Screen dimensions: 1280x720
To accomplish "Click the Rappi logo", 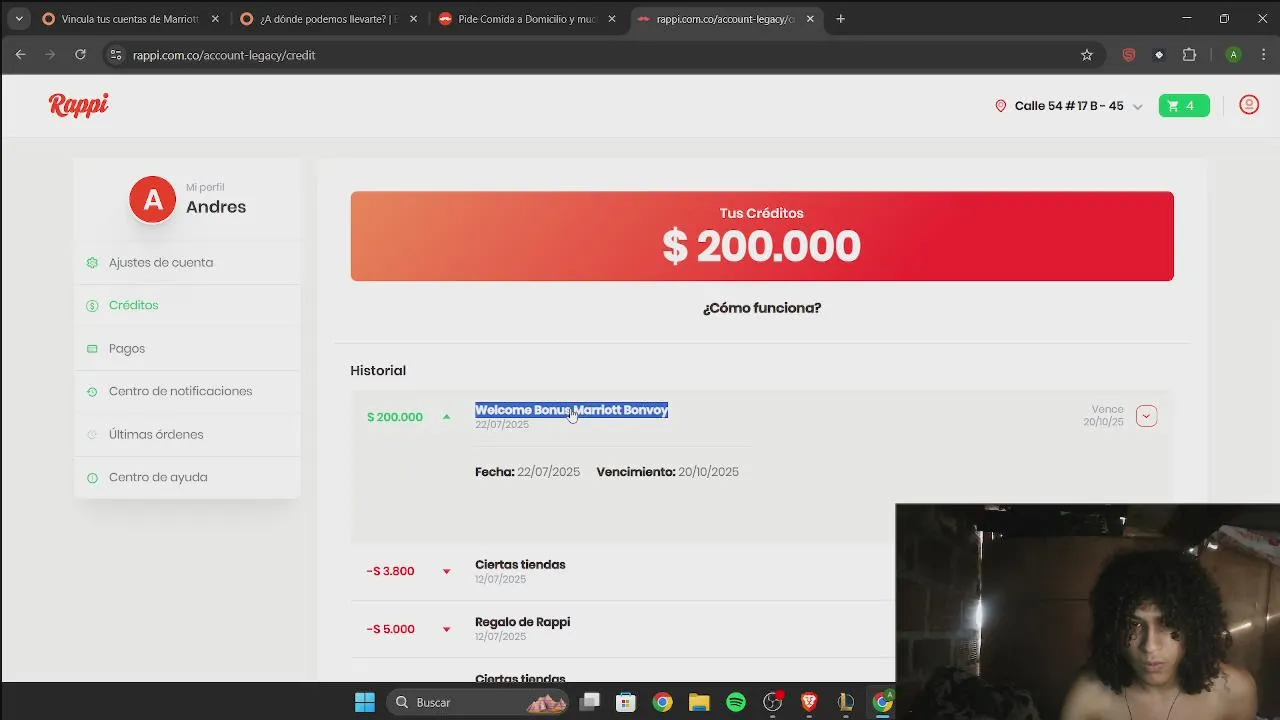I will [78, 105].
